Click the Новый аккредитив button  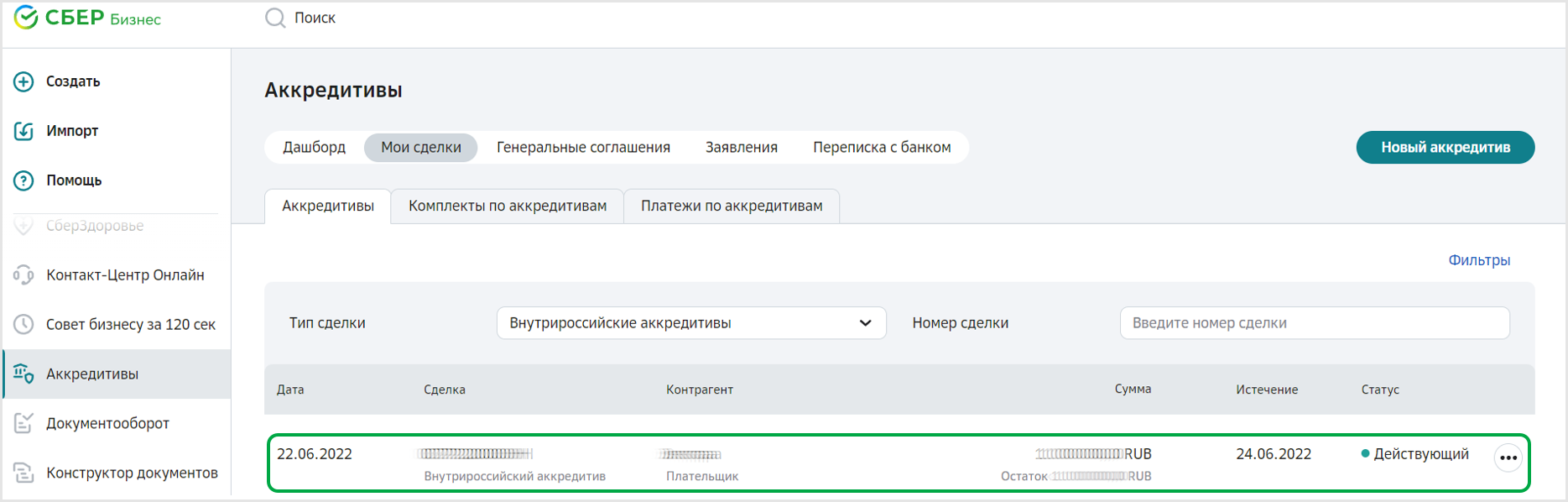click(1446, 147)
